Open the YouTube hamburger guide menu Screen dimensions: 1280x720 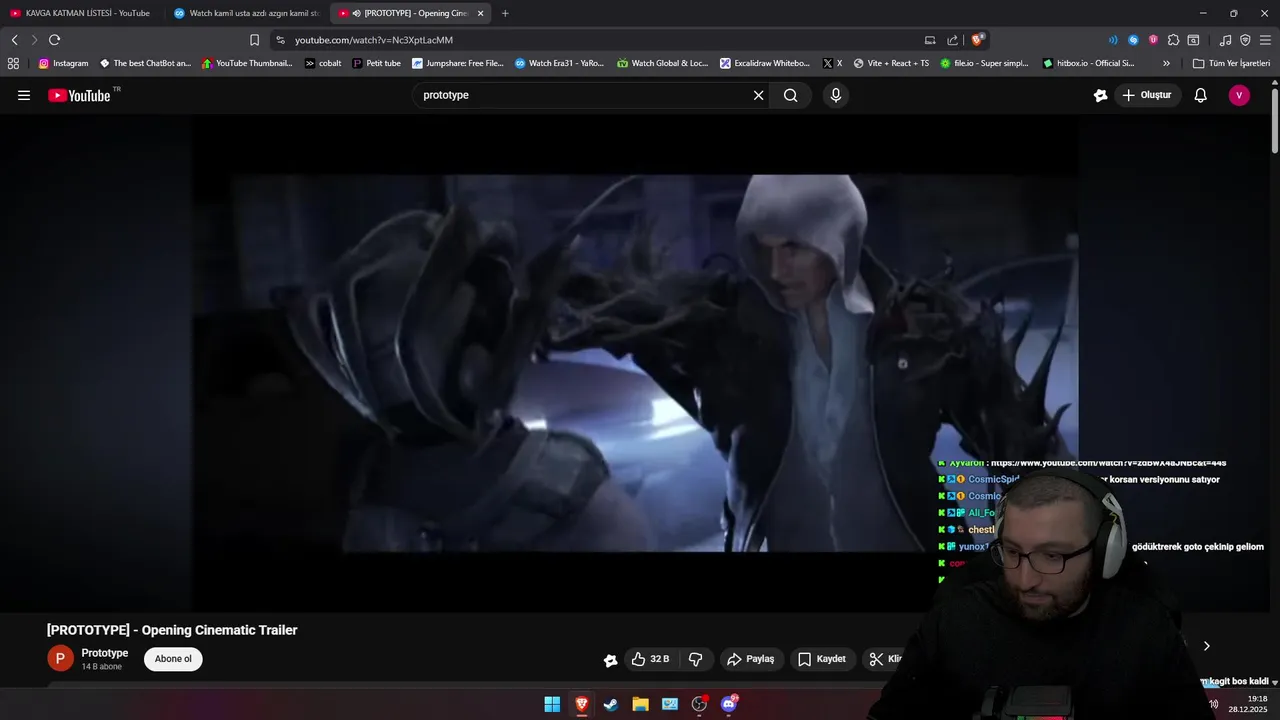tap(24, 95)
